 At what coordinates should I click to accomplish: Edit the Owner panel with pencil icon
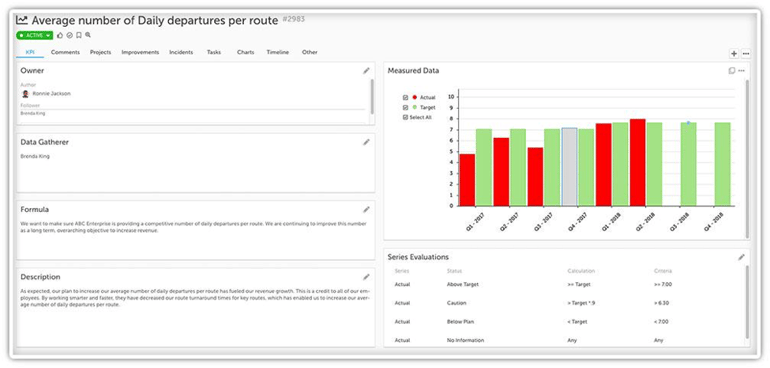[366, 71]
